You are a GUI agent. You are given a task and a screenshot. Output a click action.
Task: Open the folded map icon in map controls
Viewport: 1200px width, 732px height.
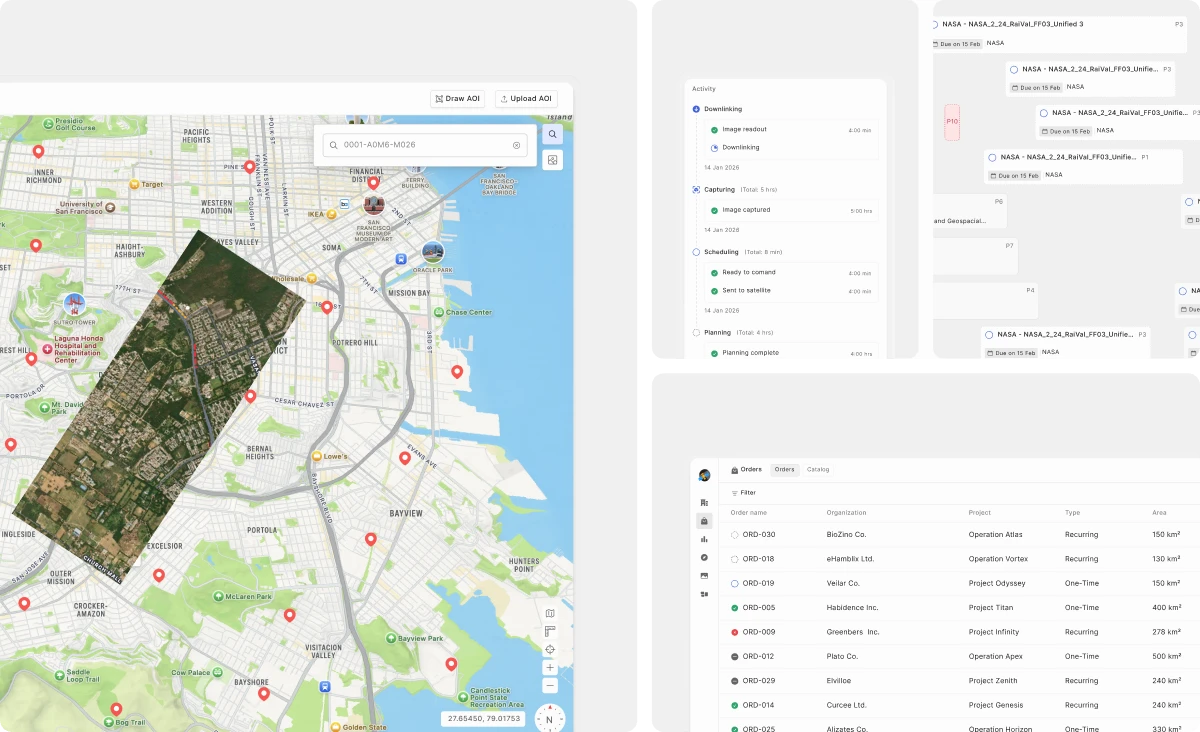click(x=550, y=613)
